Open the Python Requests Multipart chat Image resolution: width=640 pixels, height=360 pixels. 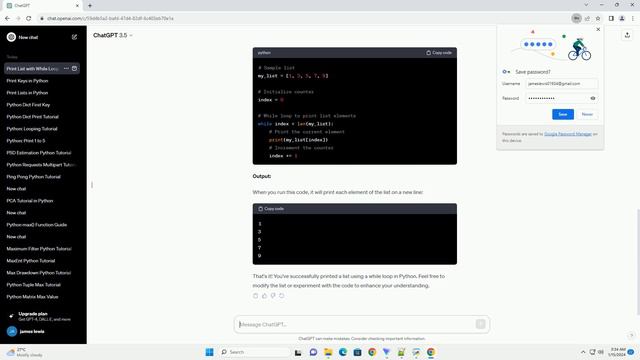pyautogui.click(x=42, y=164)
